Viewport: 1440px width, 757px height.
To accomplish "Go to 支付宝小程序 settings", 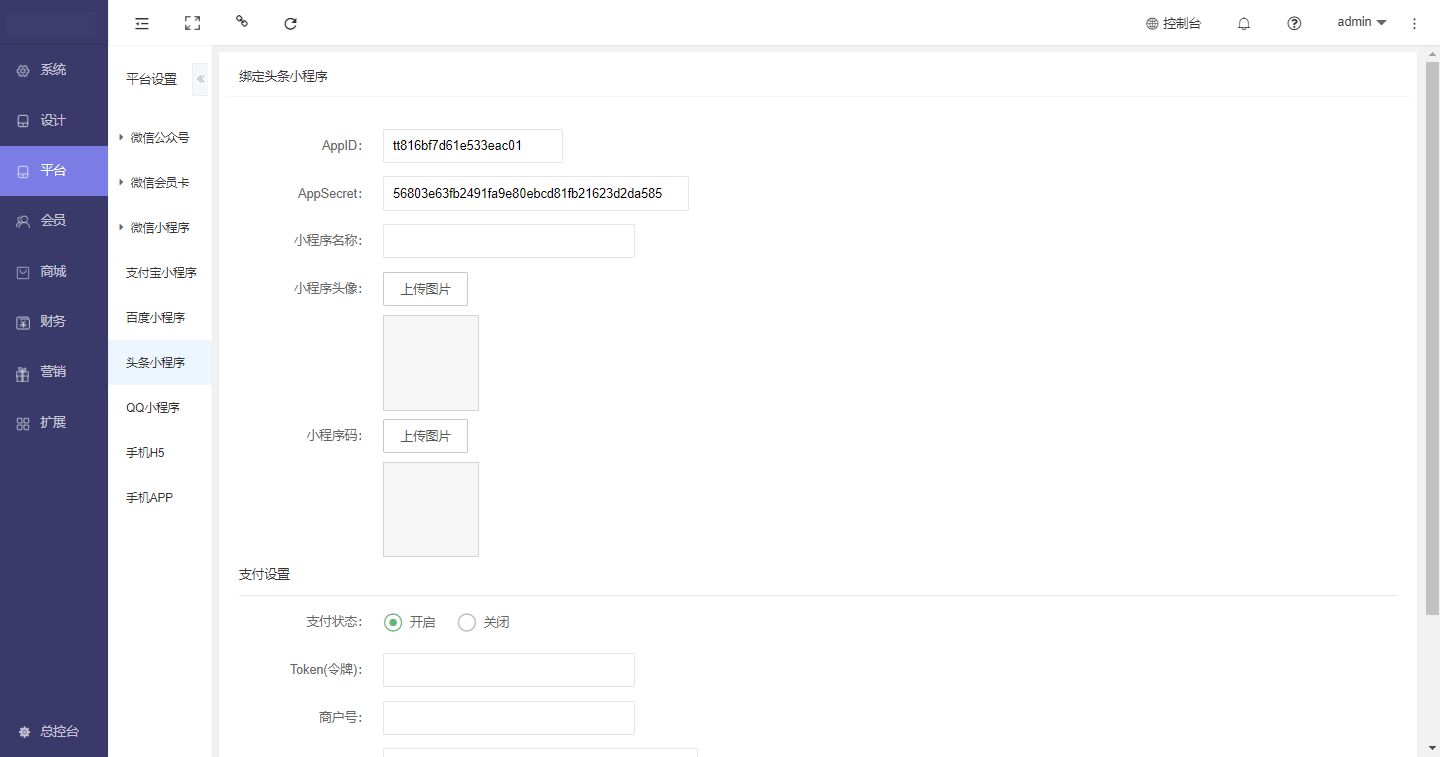I will point(161,273).
